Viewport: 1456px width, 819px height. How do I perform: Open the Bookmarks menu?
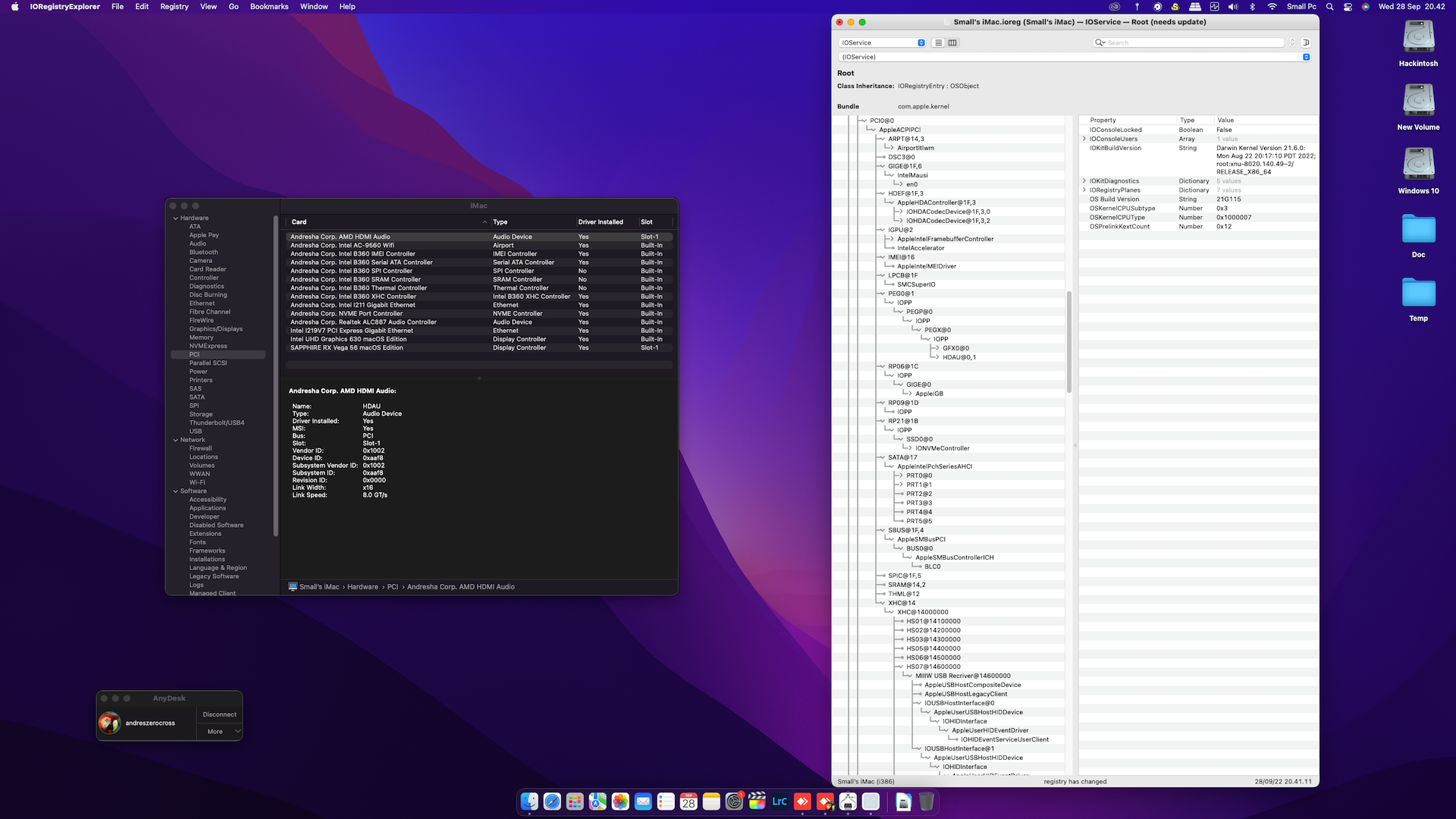[x=269, y=7]
